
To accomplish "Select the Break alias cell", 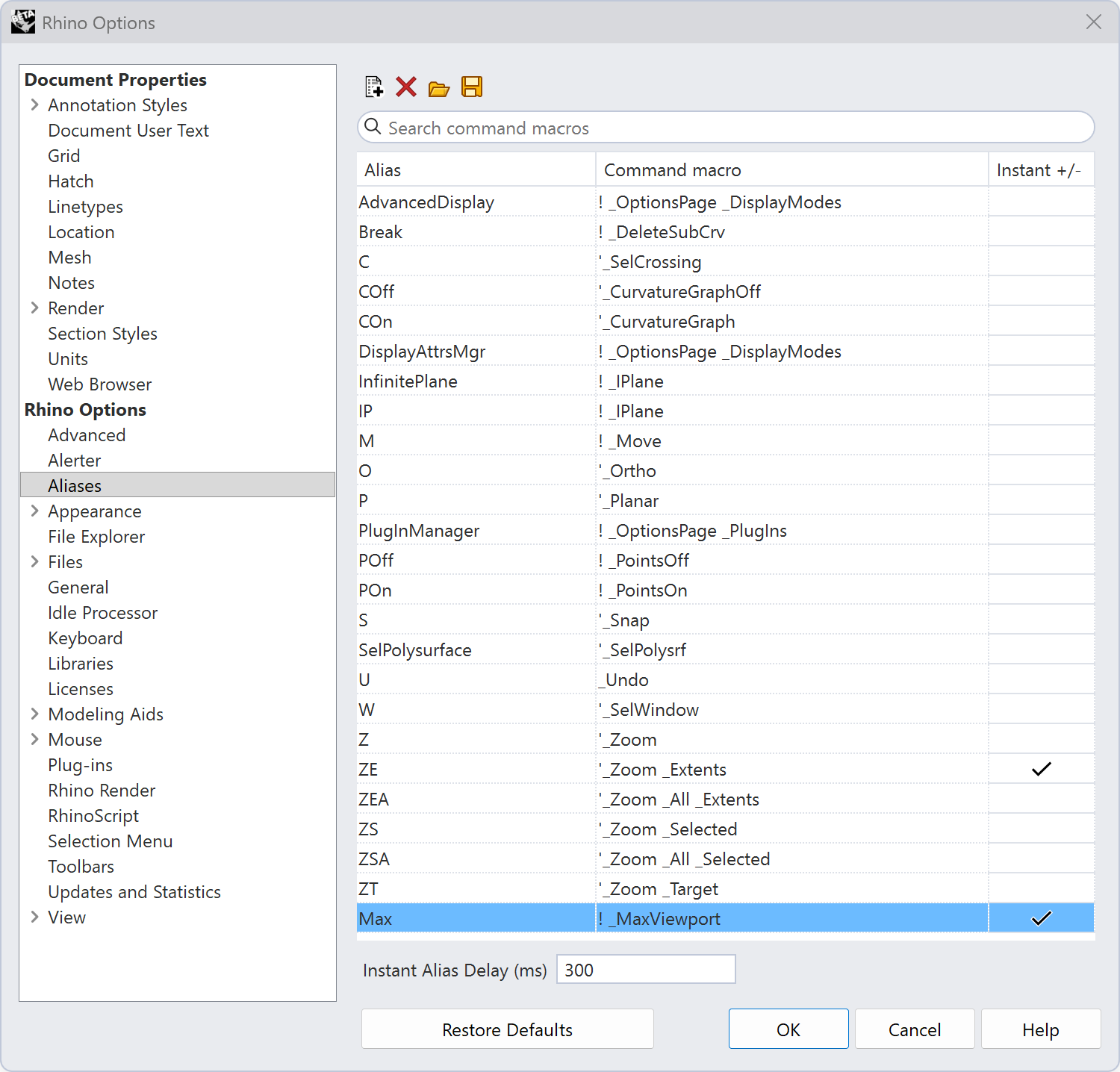I will coord(476,231).
